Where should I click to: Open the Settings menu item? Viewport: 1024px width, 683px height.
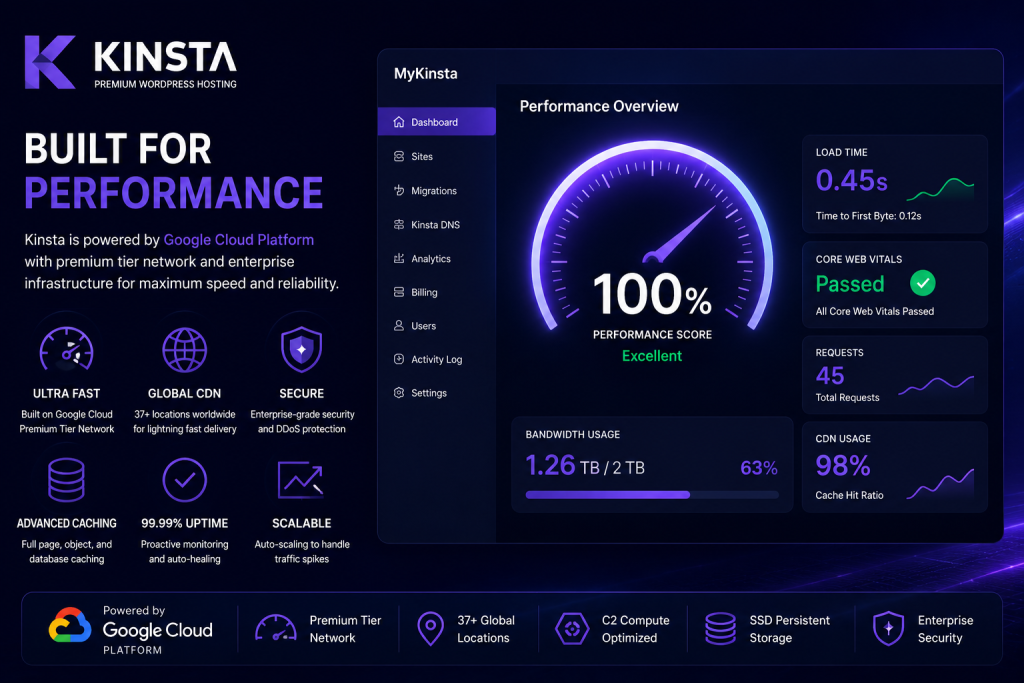coord(436,392)
